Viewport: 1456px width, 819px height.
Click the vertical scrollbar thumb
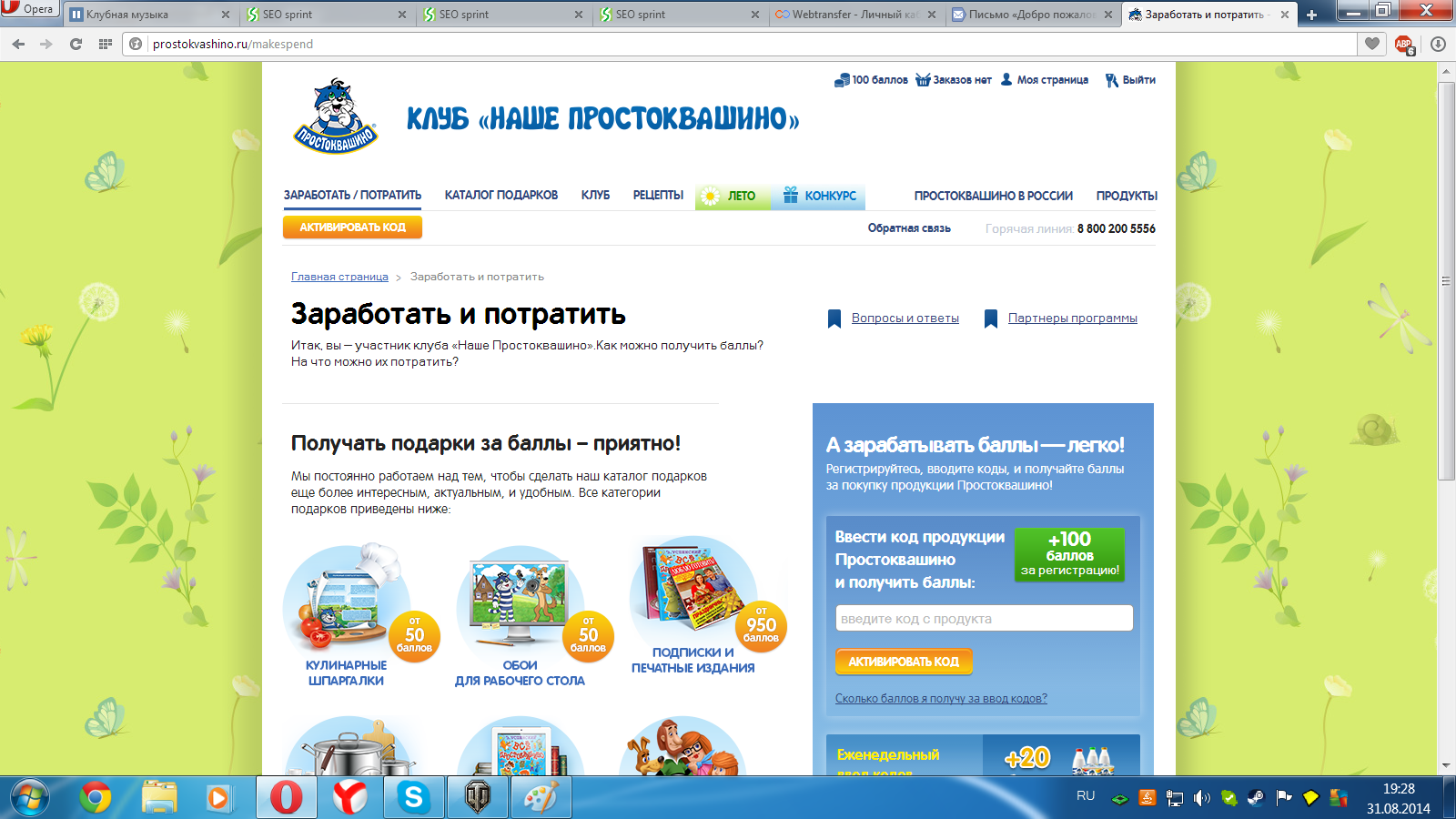(1446, 280)
